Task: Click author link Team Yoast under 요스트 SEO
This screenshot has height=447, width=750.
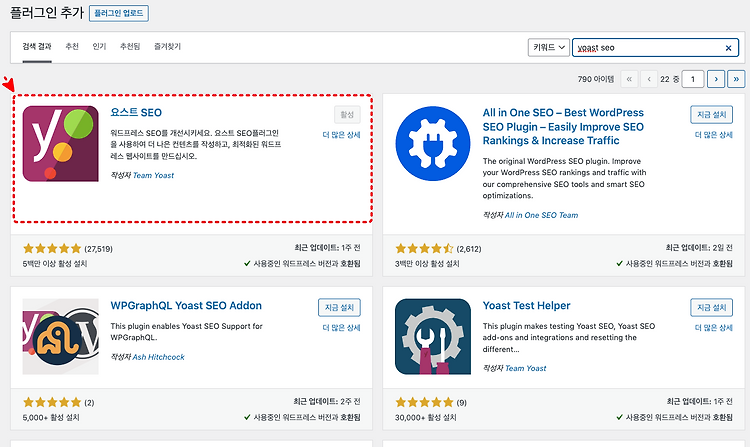Action: 153,175
